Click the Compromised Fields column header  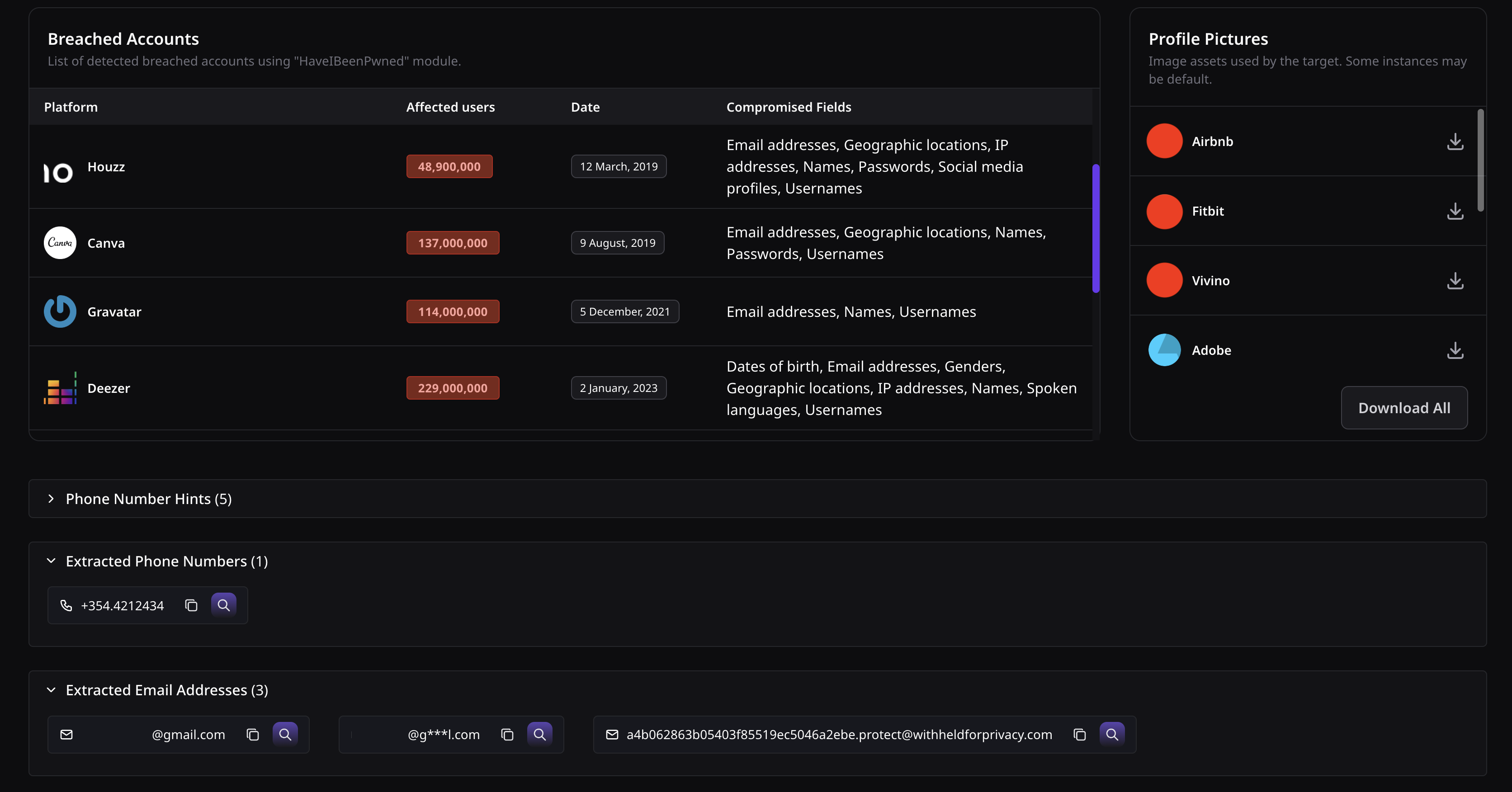pyautogui.click(x=788, y=107)
